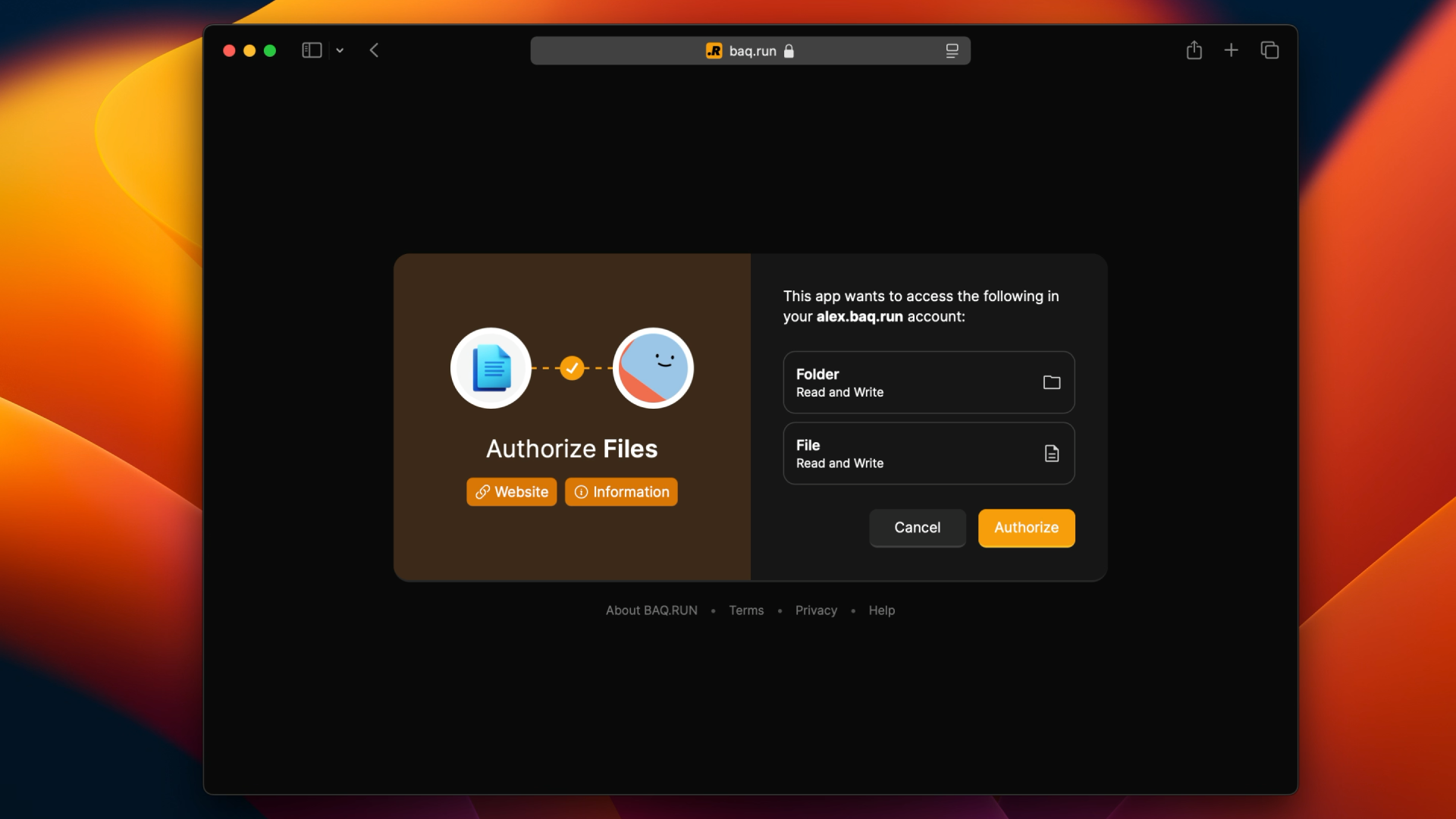Click the orange checkmark connection badge

coord(573,368)
